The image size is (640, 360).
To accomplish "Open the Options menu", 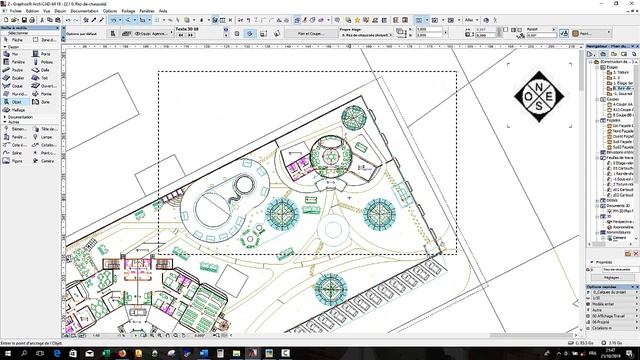I will pyautogui.click(x=110, y=11).
